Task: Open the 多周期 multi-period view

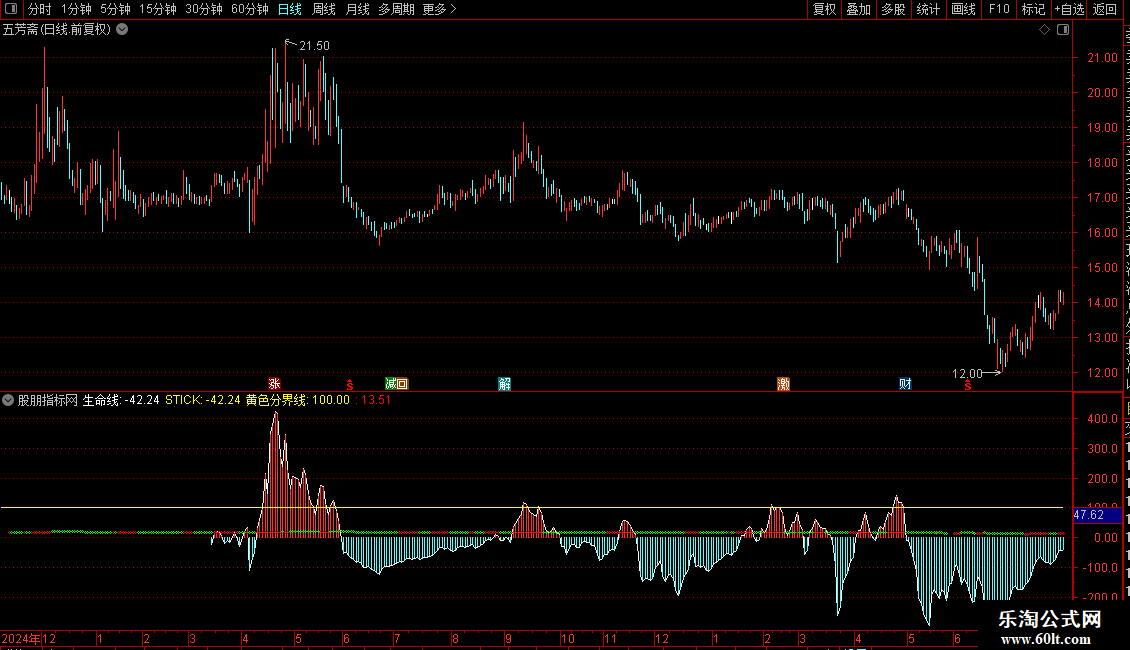Action: coord(396,9)
